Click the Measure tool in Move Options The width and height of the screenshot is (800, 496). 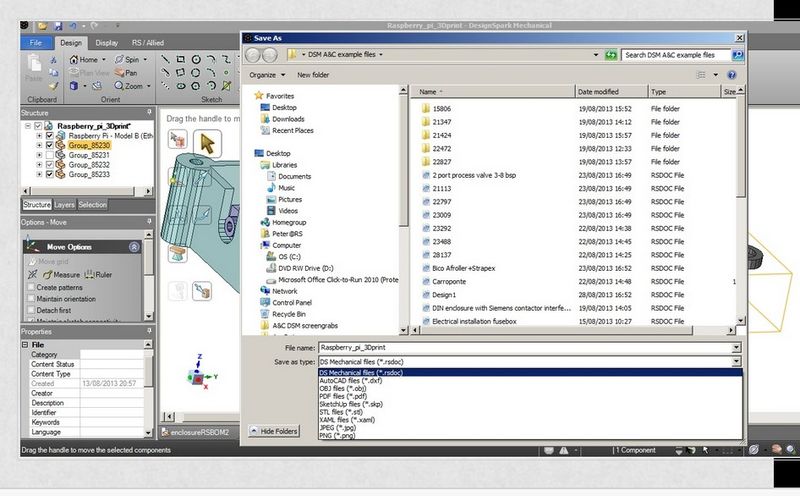point(62,275)
